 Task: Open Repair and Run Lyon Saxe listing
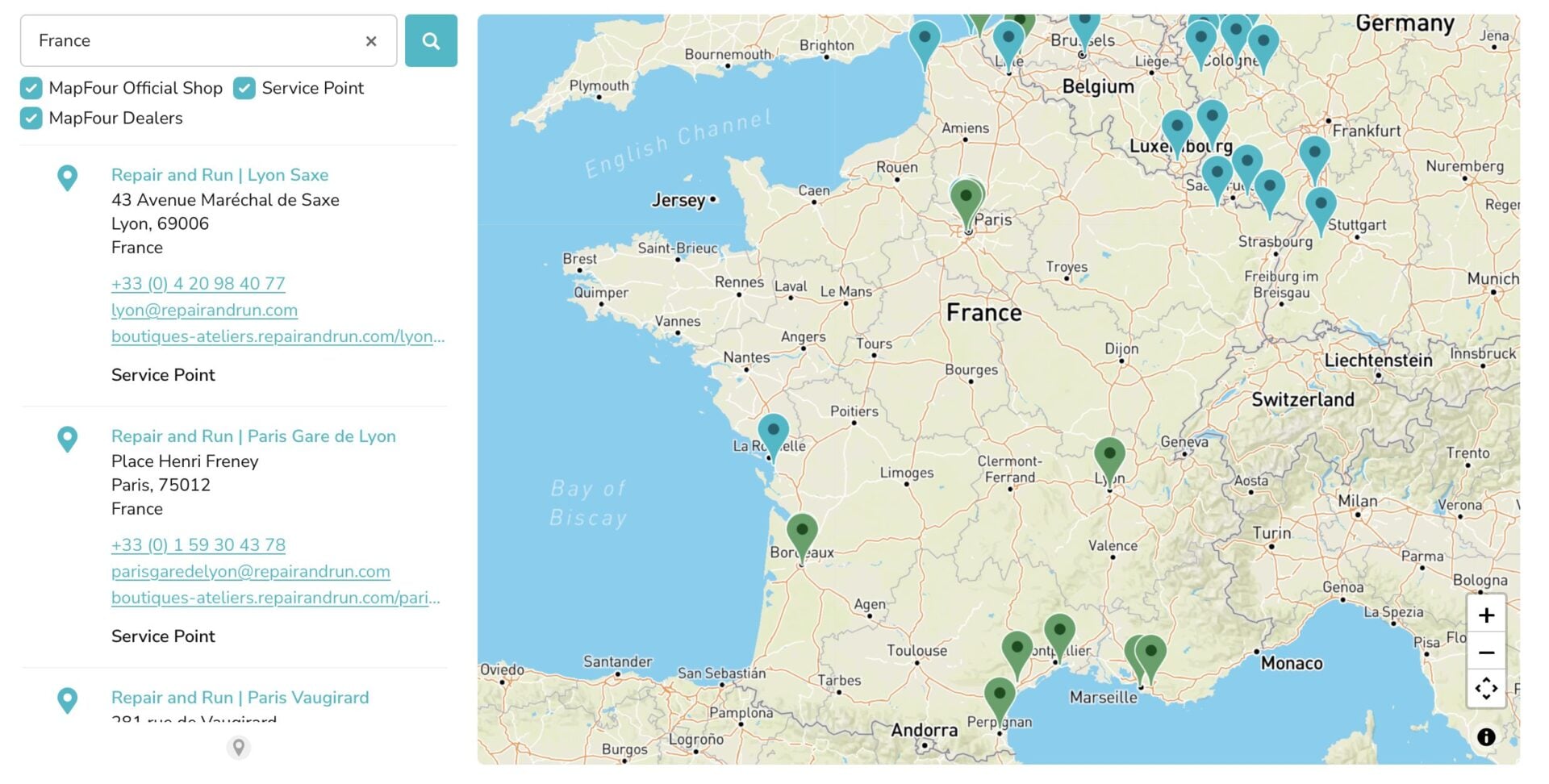click(219, 175)
